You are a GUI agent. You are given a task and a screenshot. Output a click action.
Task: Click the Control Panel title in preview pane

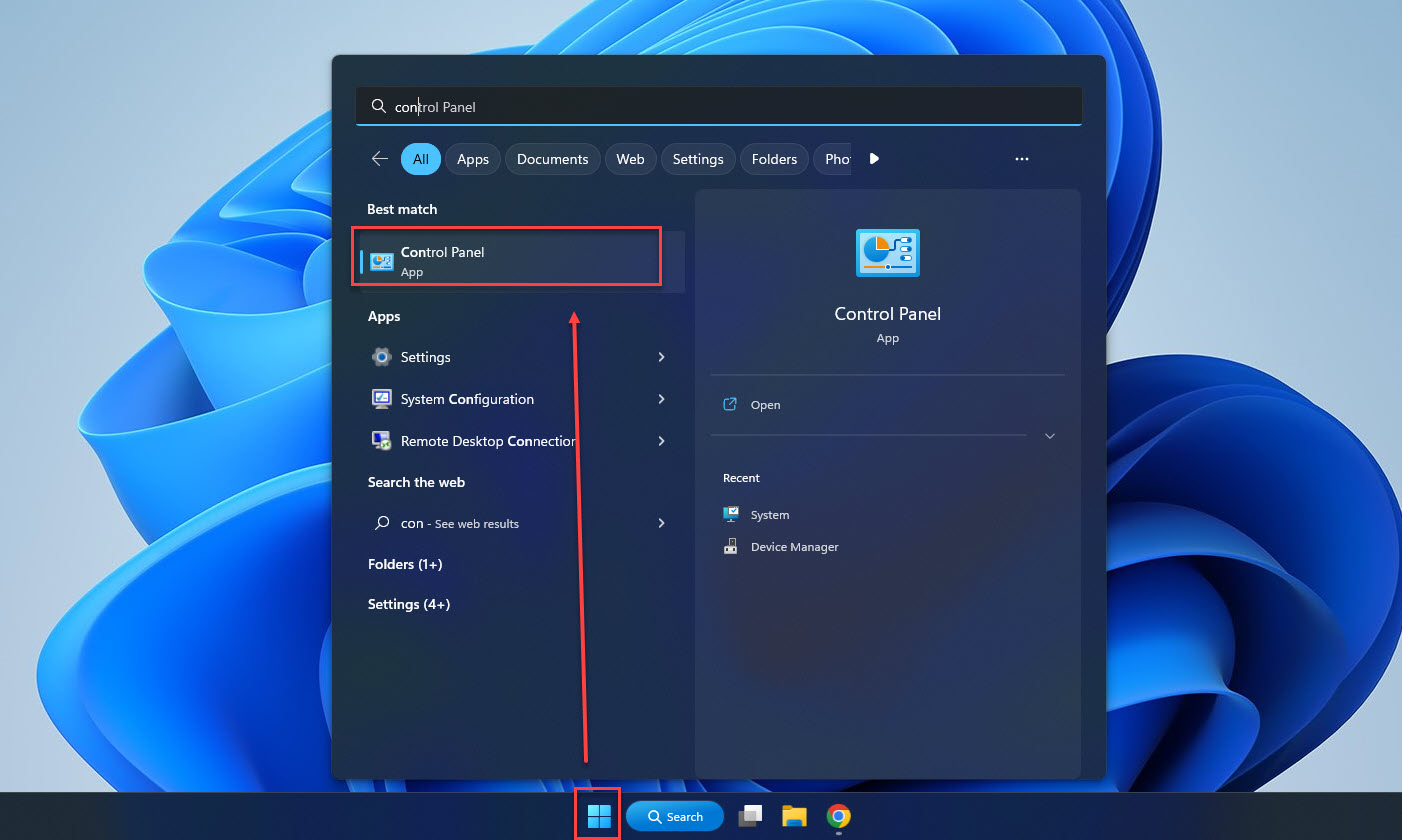[888, 313]
